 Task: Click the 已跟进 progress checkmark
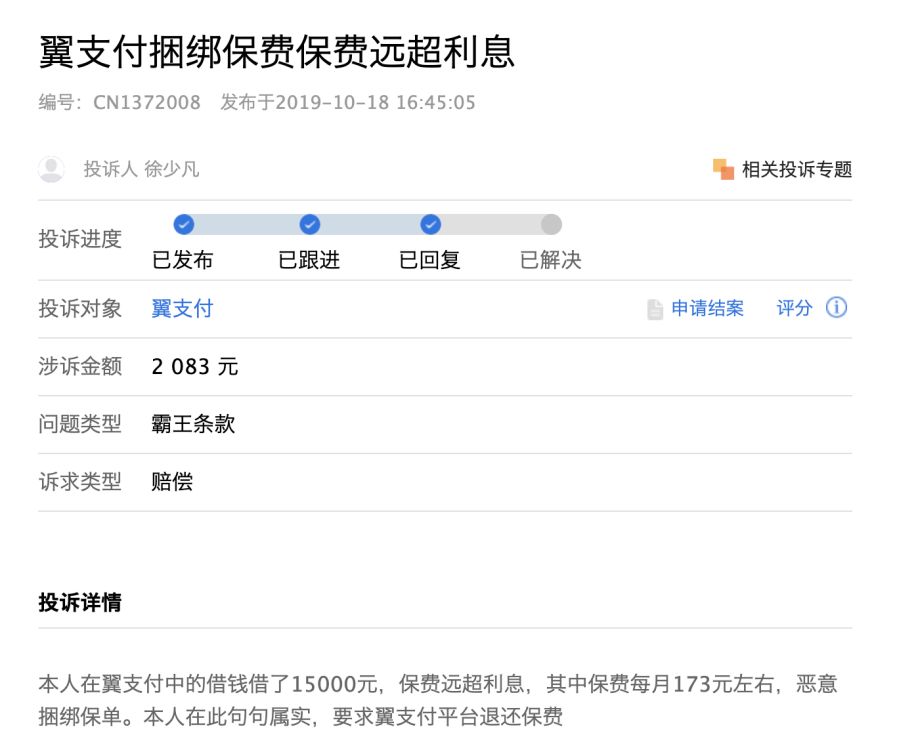[310, 224]
